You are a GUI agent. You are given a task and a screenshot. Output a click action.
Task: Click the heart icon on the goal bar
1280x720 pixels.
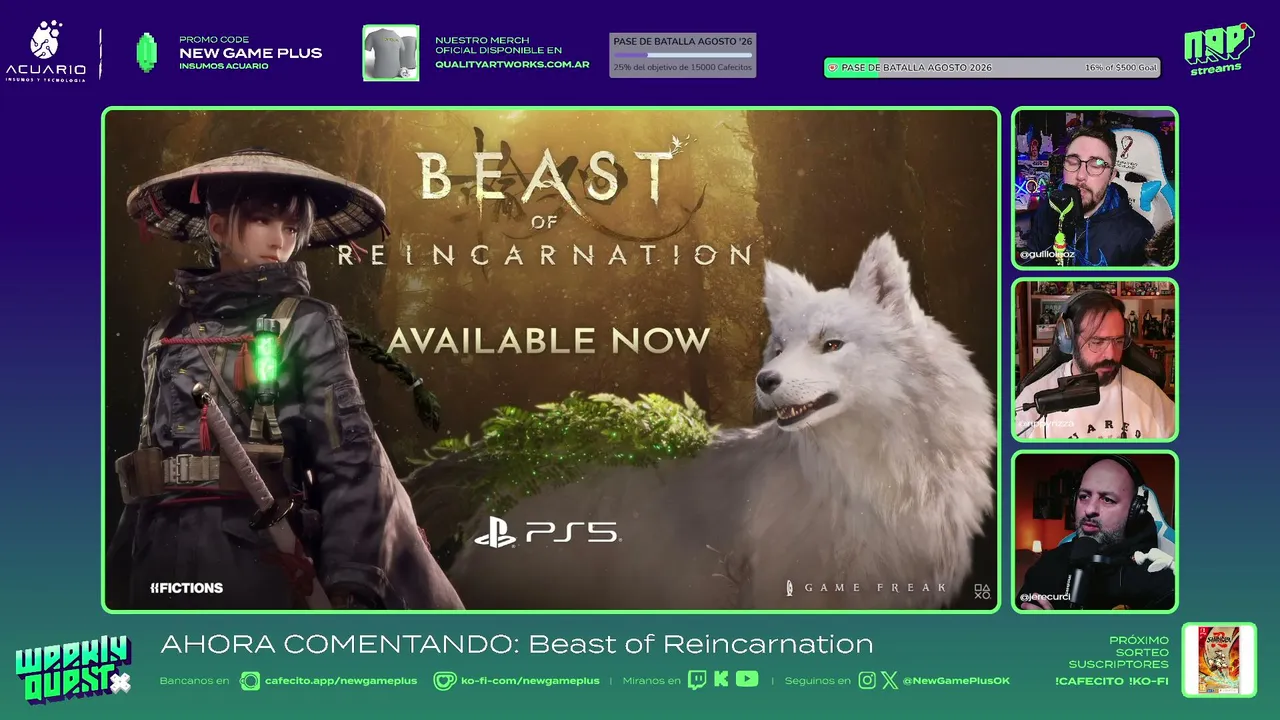[x=833, y=68]
